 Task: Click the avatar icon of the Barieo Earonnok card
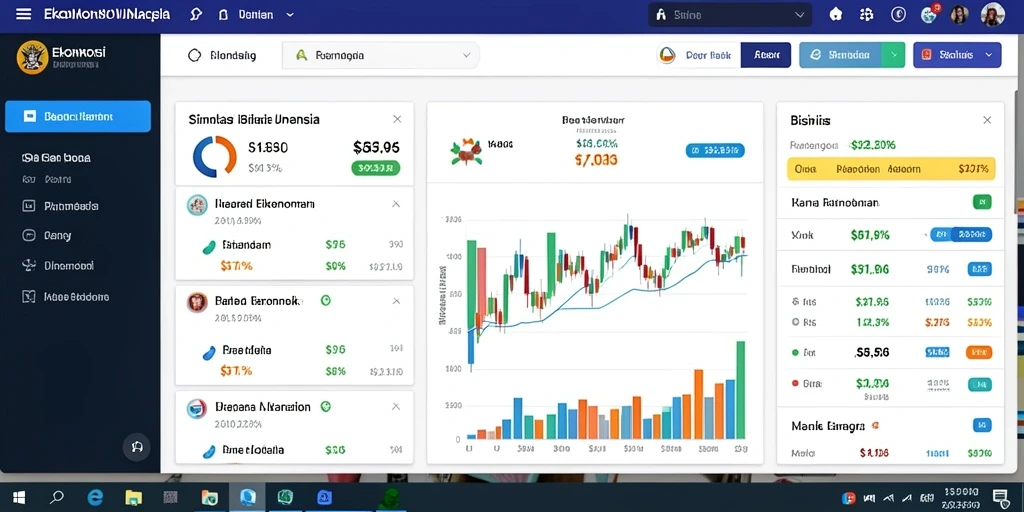[197, 302]
